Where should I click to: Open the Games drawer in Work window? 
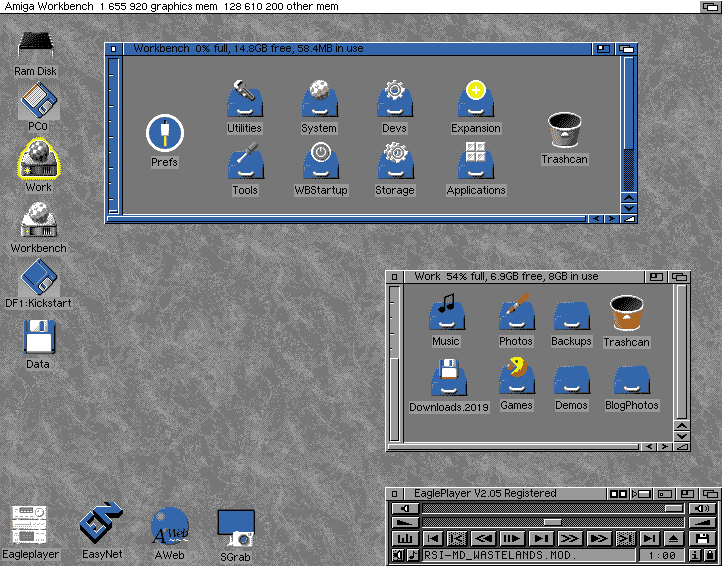pos(516,384)
